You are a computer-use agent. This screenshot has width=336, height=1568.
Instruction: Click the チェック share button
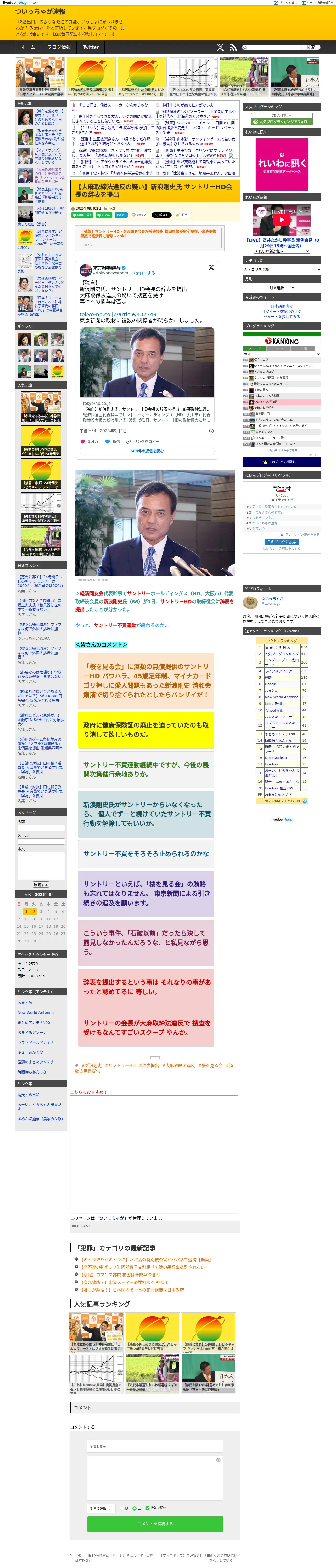139,215
